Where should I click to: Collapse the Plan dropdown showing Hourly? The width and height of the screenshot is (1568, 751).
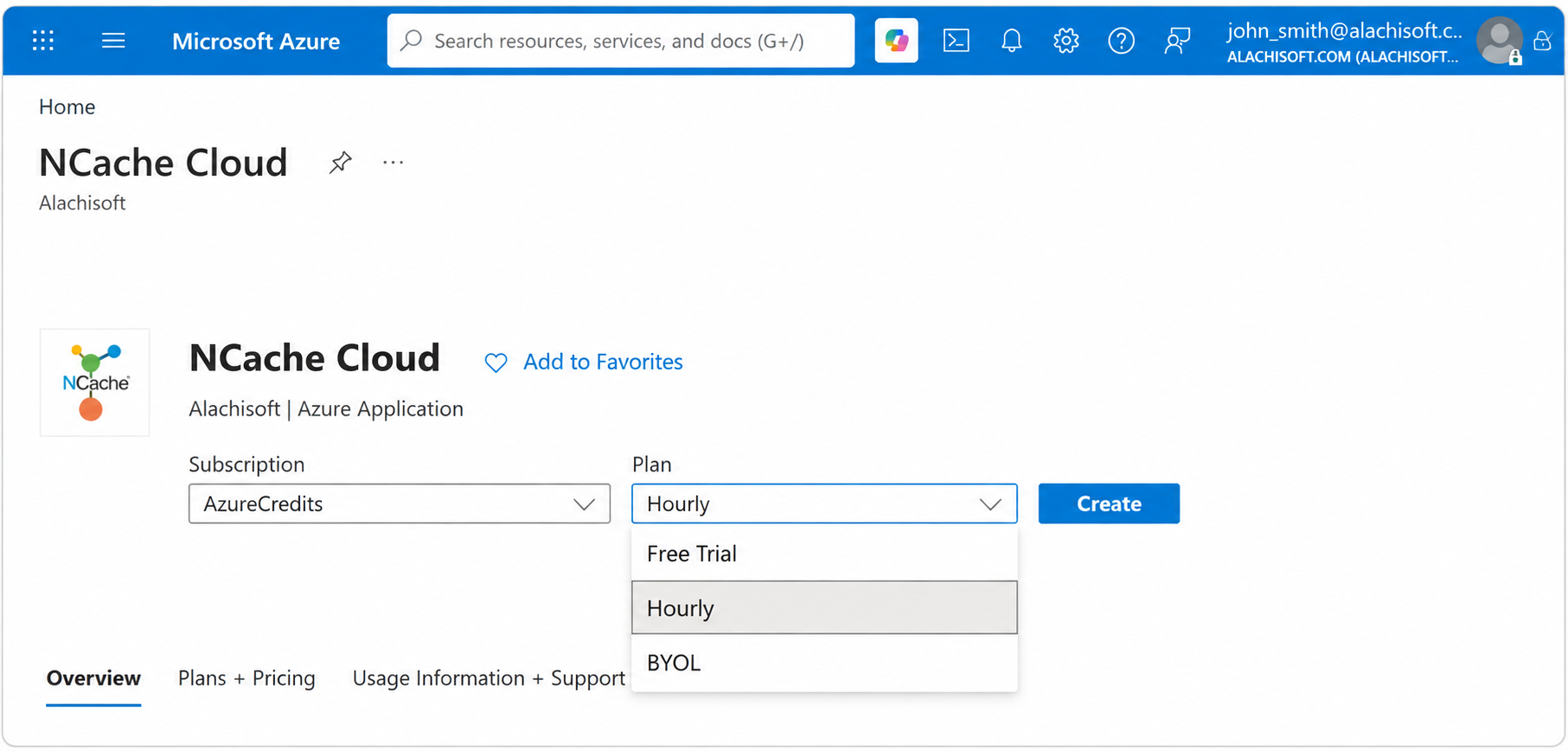[824, 504]
